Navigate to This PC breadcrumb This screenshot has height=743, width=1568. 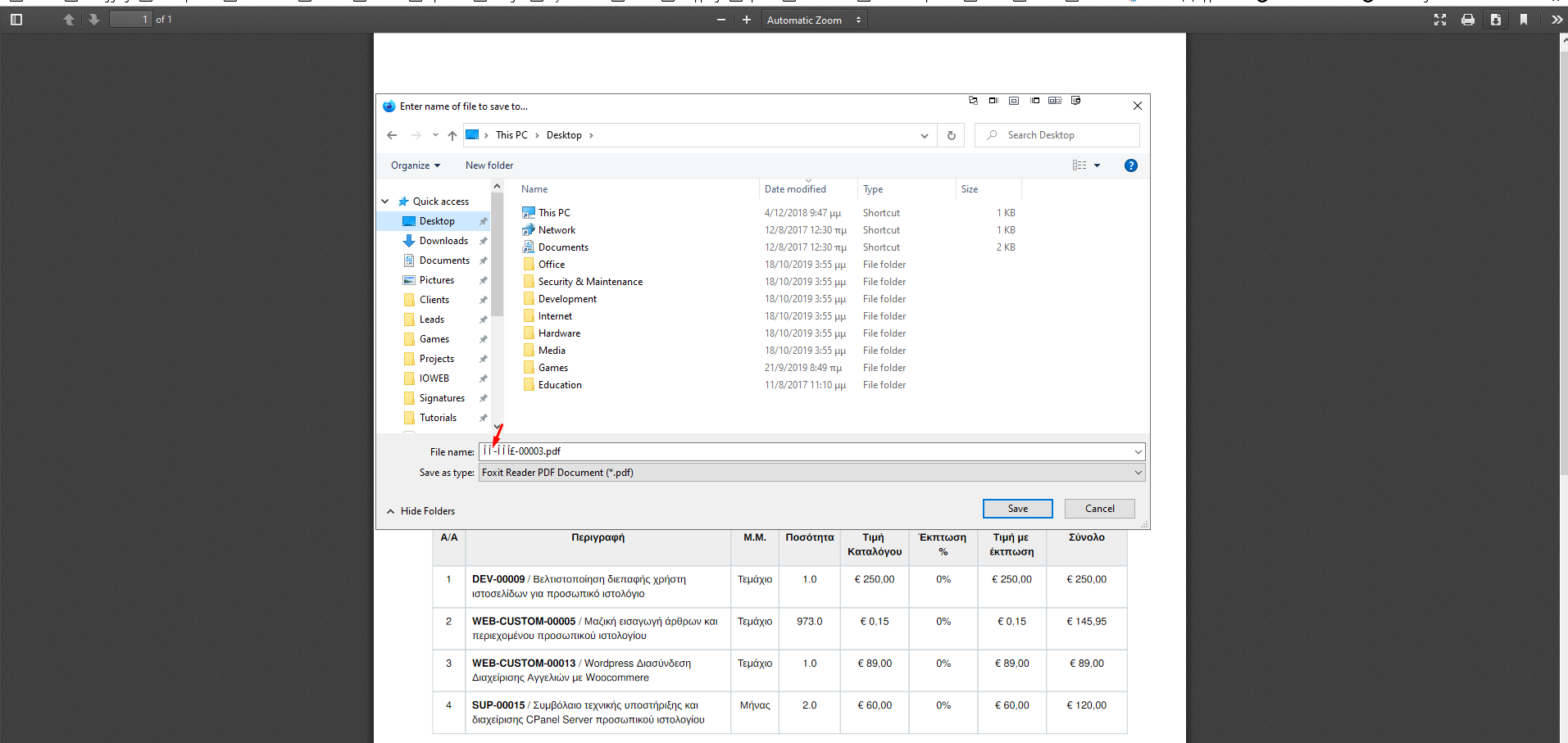pos(511,135)
